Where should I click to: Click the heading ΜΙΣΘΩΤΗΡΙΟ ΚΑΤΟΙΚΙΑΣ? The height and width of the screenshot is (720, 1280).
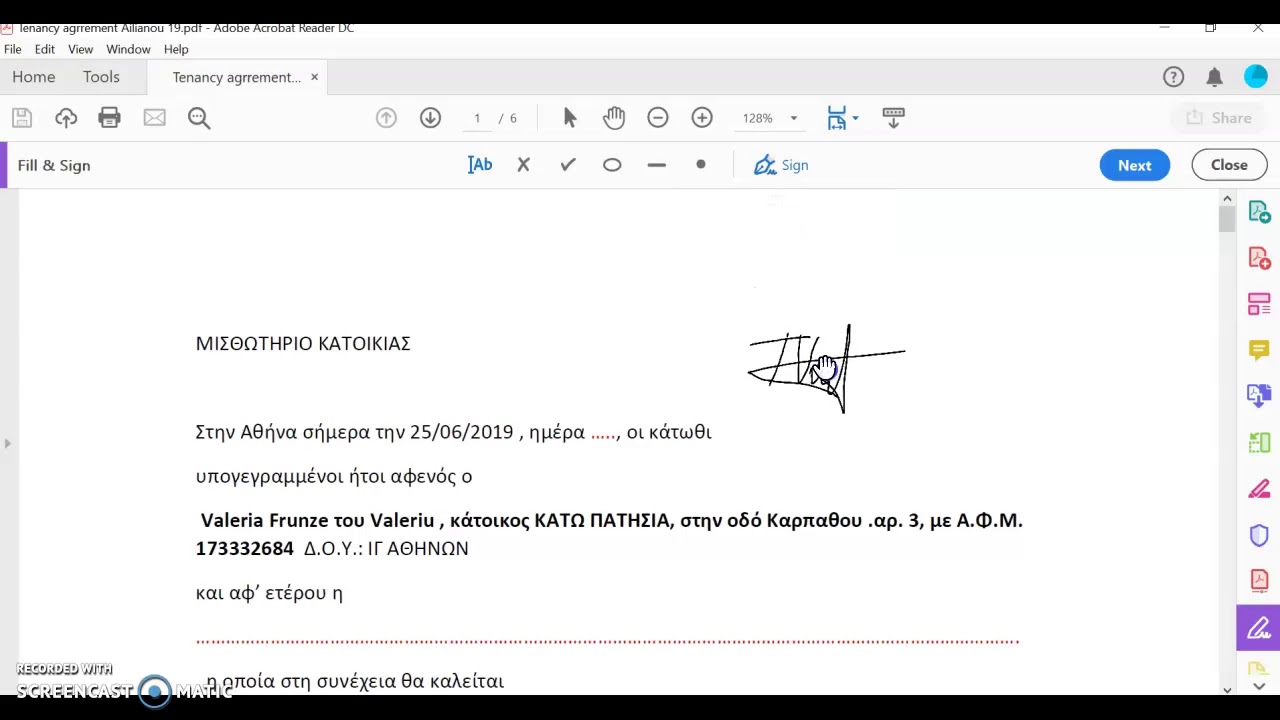pos(303,343)
